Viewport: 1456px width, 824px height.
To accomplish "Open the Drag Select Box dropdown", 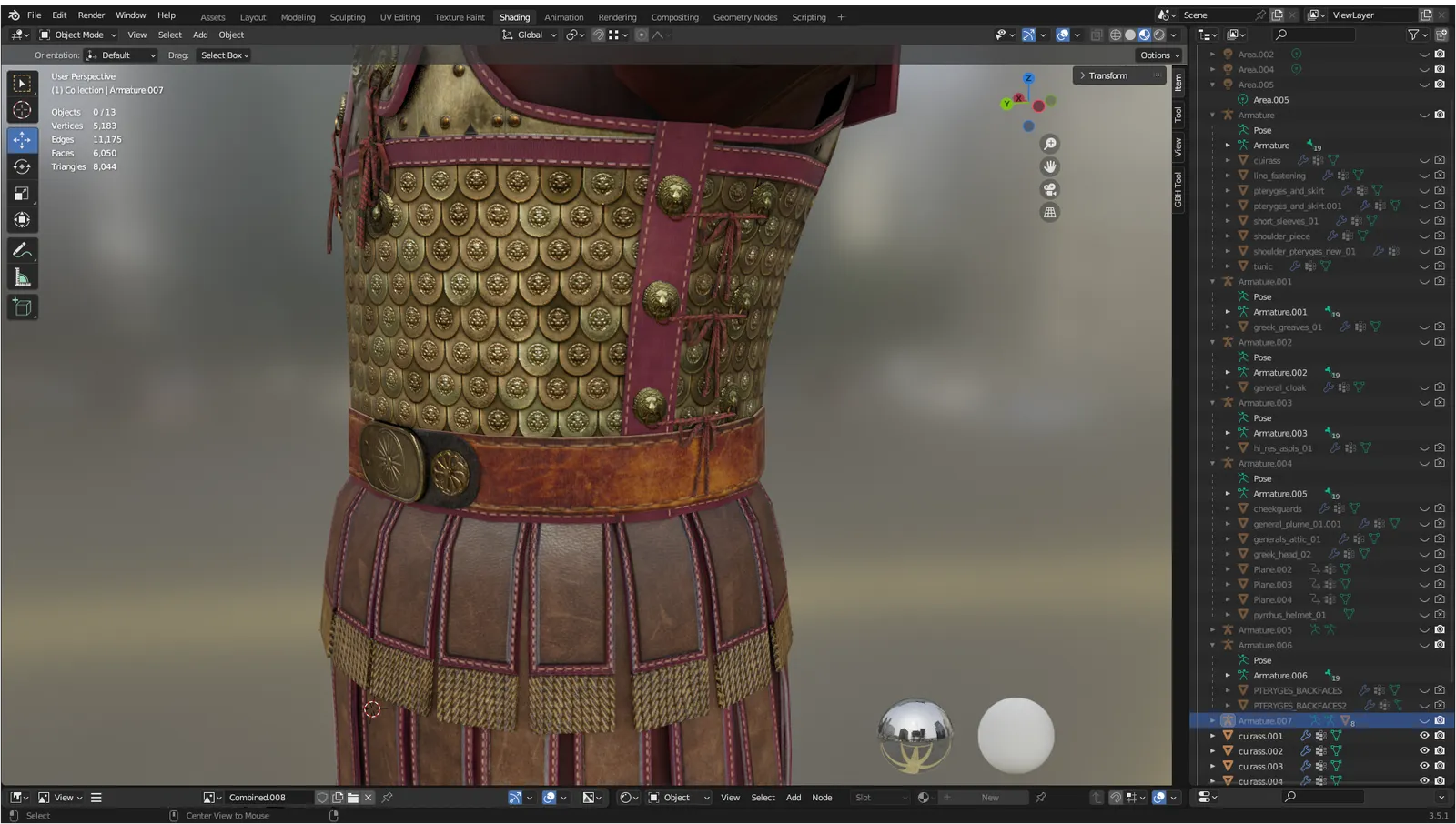I will point(225,55).
